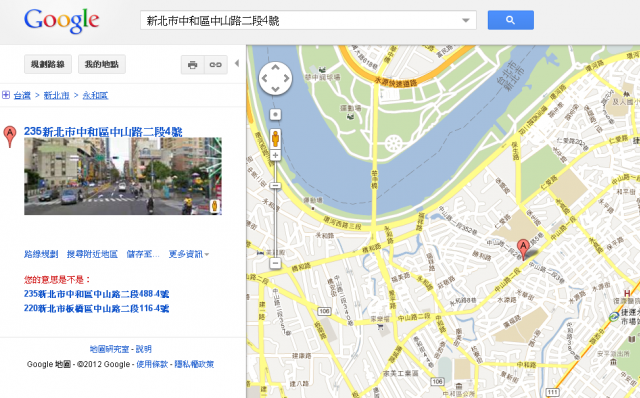Click the orange Pegman on map control
The image size is (640, 398).
[x=276, y=138]
